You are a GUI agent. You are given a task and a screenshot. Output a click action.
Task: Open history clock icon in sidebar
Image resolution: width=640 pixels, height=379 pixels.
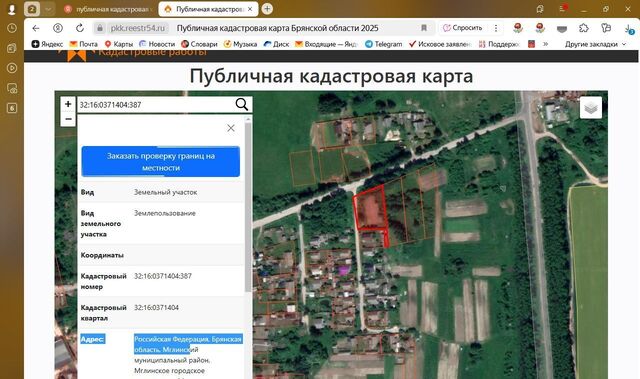click(x=12, y=28)
